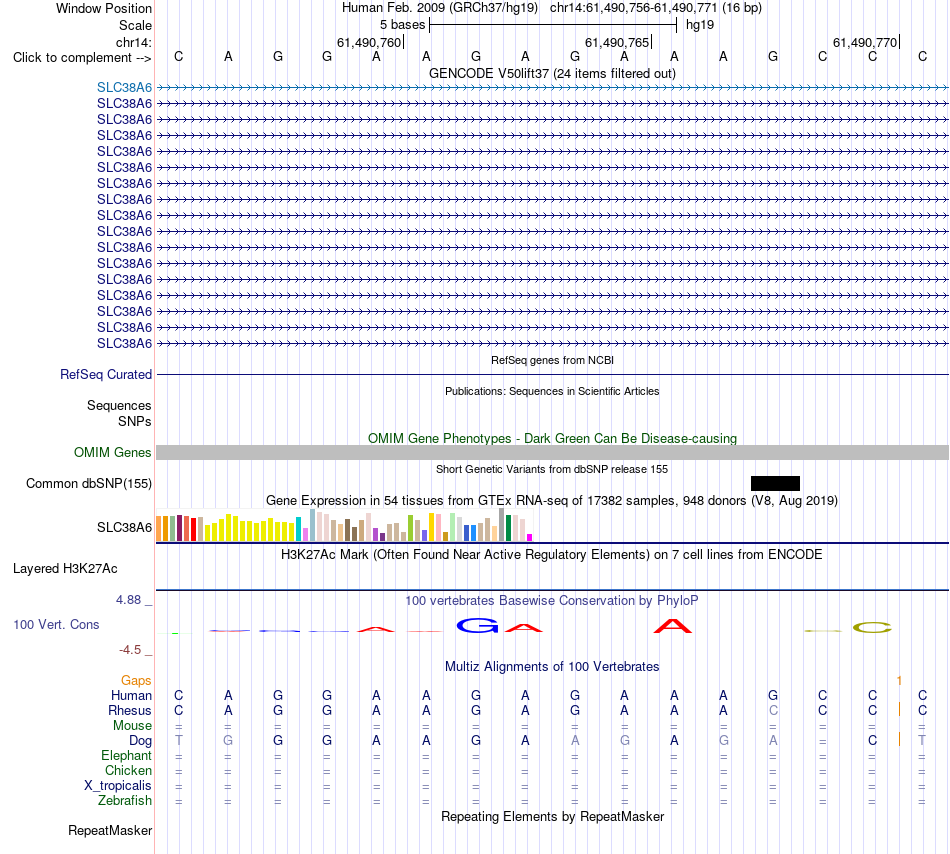Screen dimensions: 950x854
Task: Click SLC38A6 label beside GTEx bar chart
Action: click(124, 528)
